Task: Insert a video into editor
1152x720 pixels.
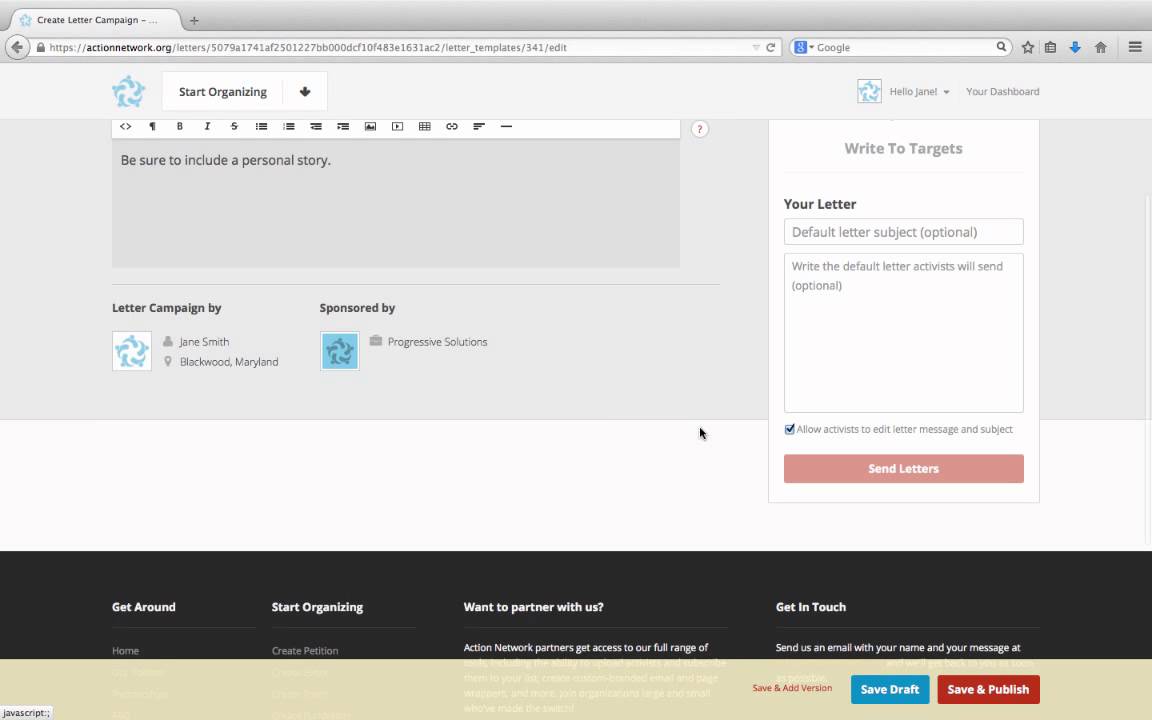Action: (x=397, y=126)
